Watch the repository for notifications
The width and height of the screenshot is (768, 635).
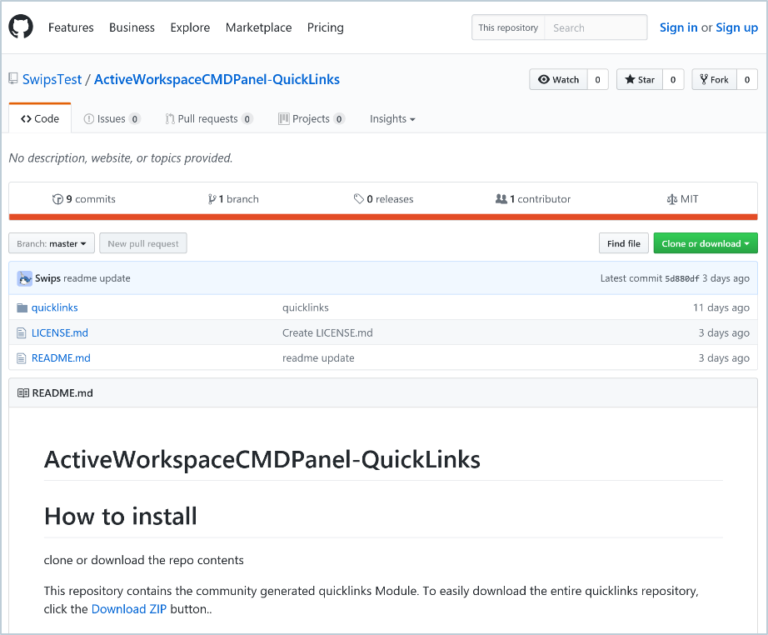pyautogui.click(x=558, y=80)
